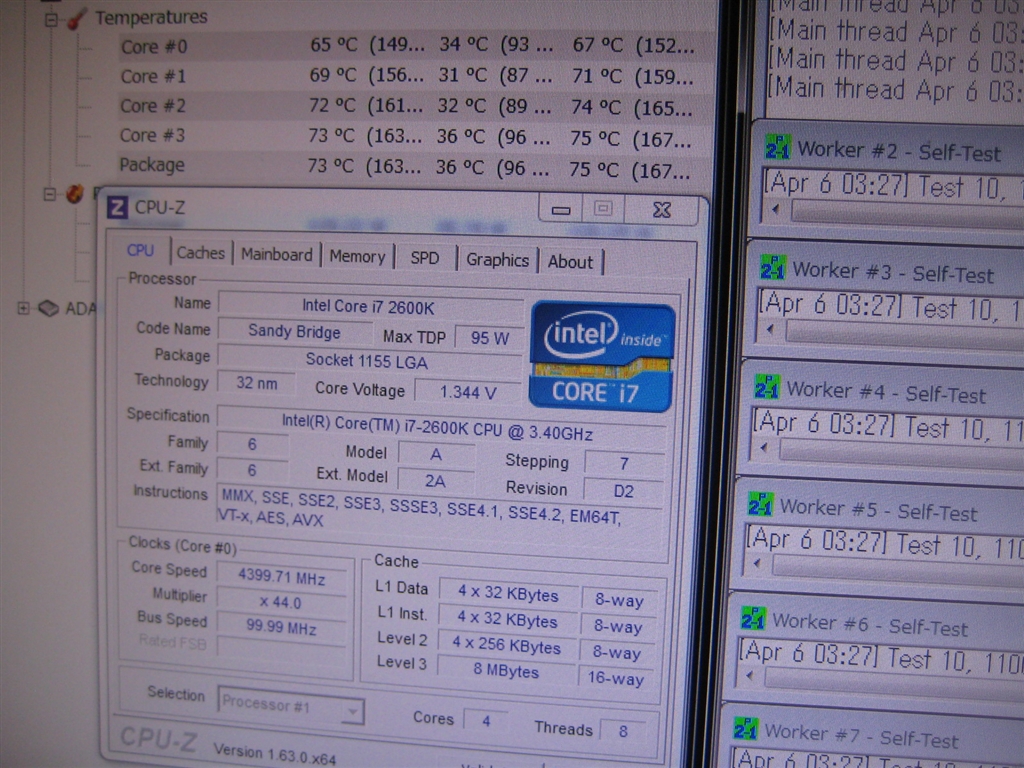This screenshot has height=768, width=1024.
Task: Click the Prime95 icon of Worker #2
Action: (x=777, y=147)
